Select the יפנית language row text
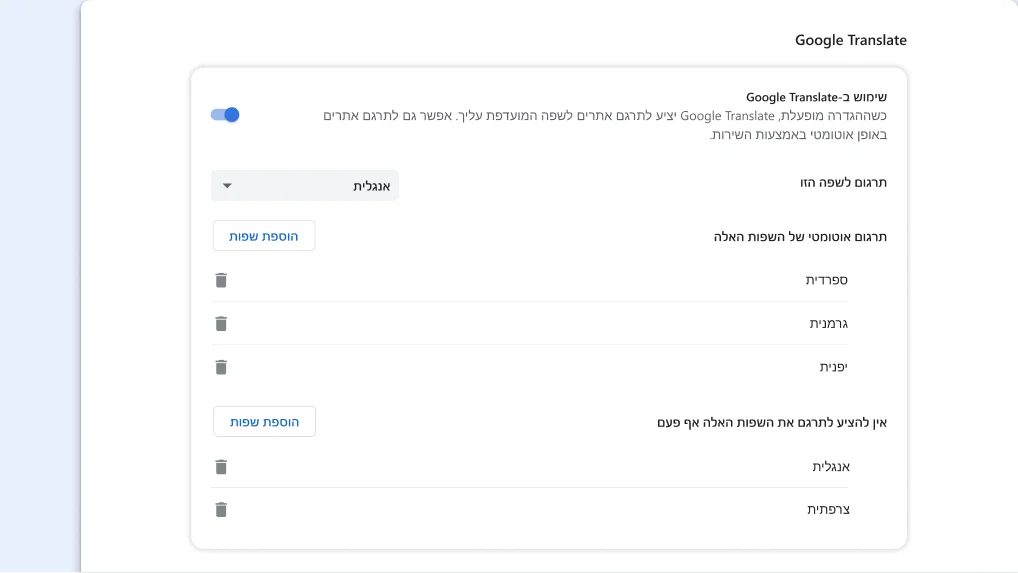Screen dimensions: 1018x573 pos(834,367)
